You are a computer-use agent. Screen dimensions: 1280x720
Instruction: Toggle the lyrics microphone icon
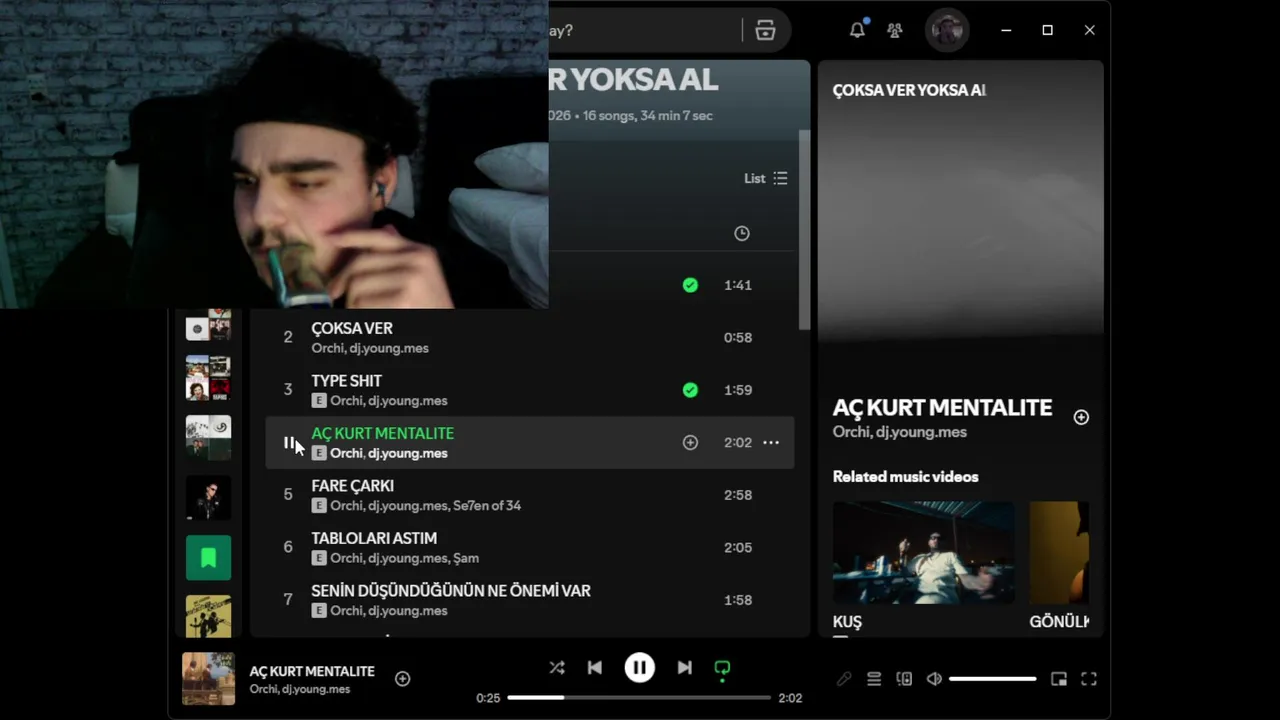[844, 679]
